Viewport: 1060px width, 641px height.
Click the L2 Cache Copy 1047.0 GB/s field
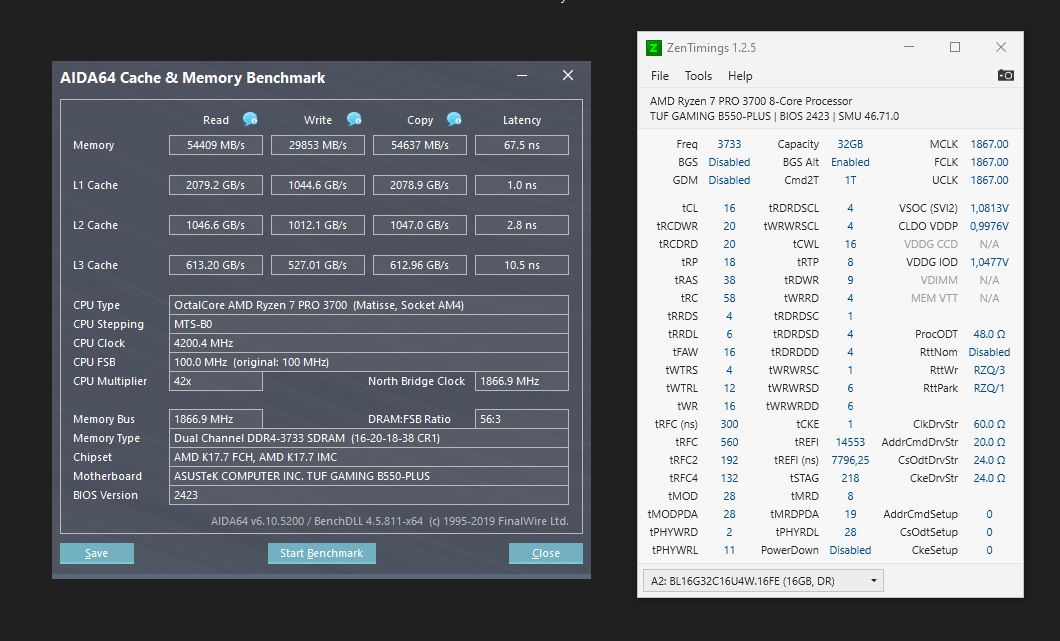point(420,224)
